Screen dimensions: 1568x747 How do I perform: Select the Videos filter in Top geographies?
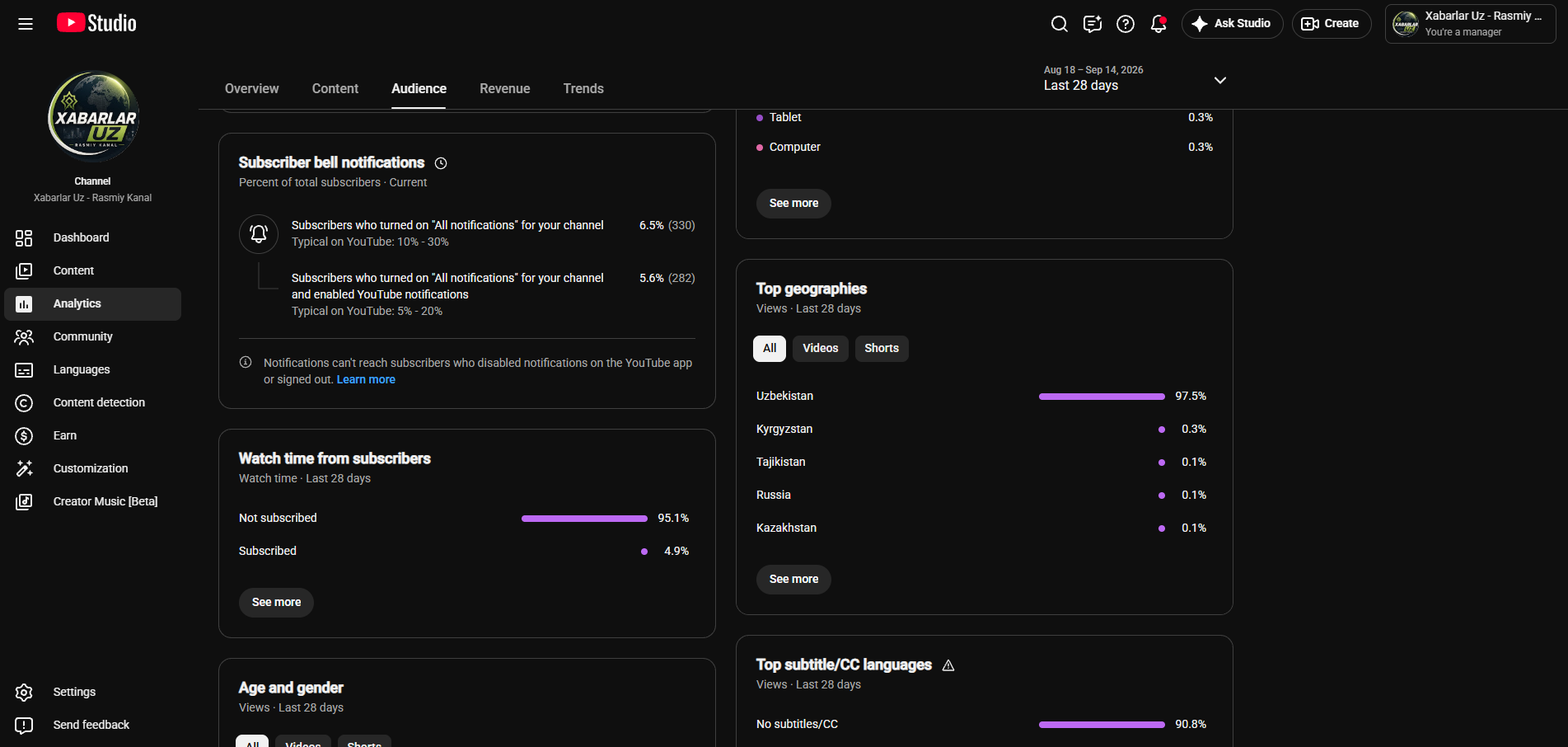tap(821, 349)
